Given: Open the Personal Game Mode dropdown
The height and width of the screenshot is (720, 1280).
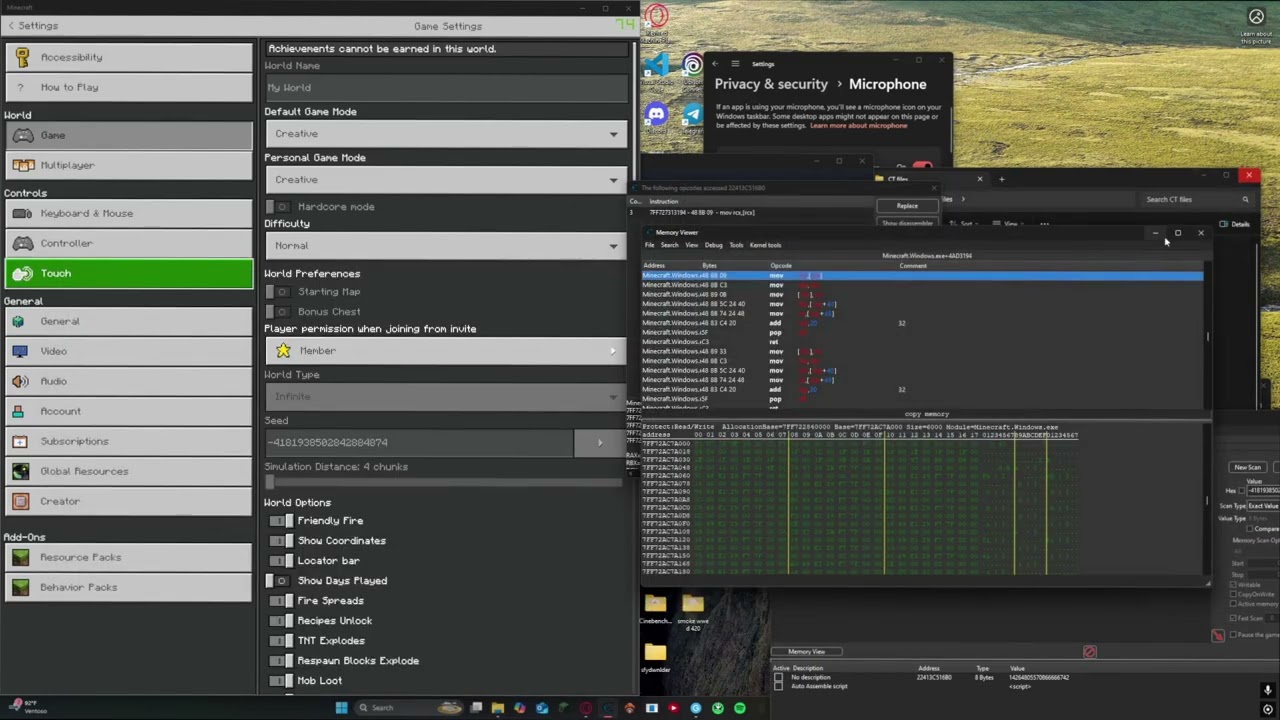Looking at the screenshot, I should pos(446,180).
